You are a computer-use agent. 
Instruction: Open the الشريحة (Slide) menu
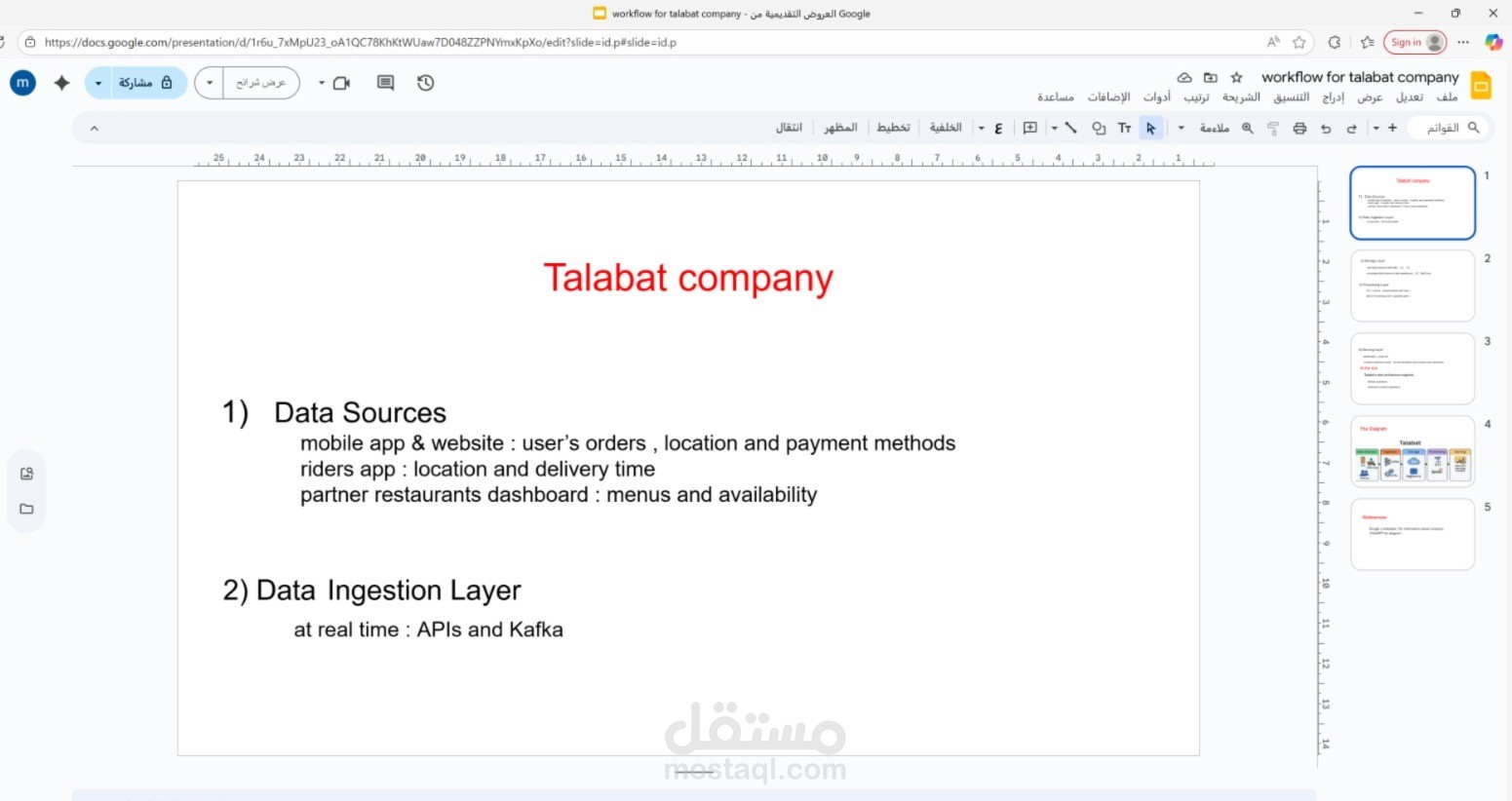[1241, 97]
